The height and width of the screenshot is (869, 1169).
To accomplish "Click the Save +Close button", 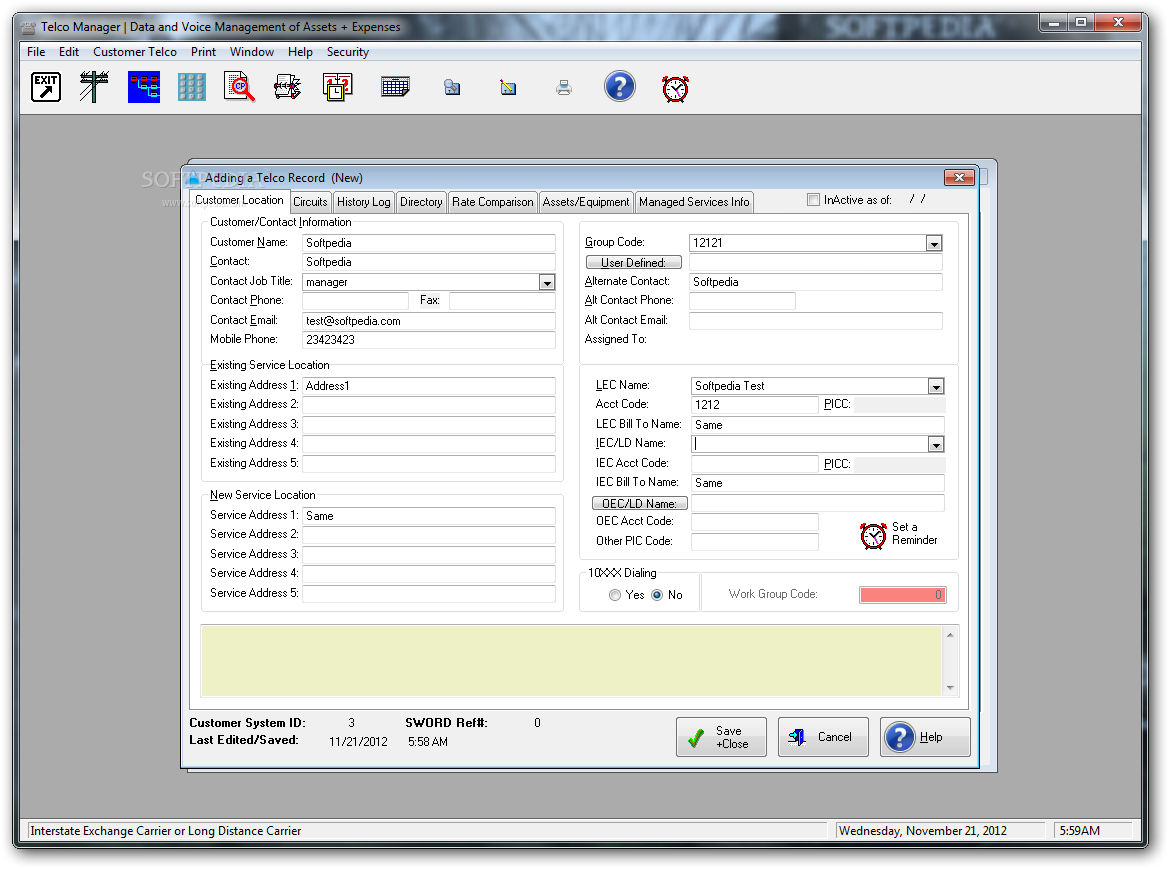I will (x=721, y=737).
